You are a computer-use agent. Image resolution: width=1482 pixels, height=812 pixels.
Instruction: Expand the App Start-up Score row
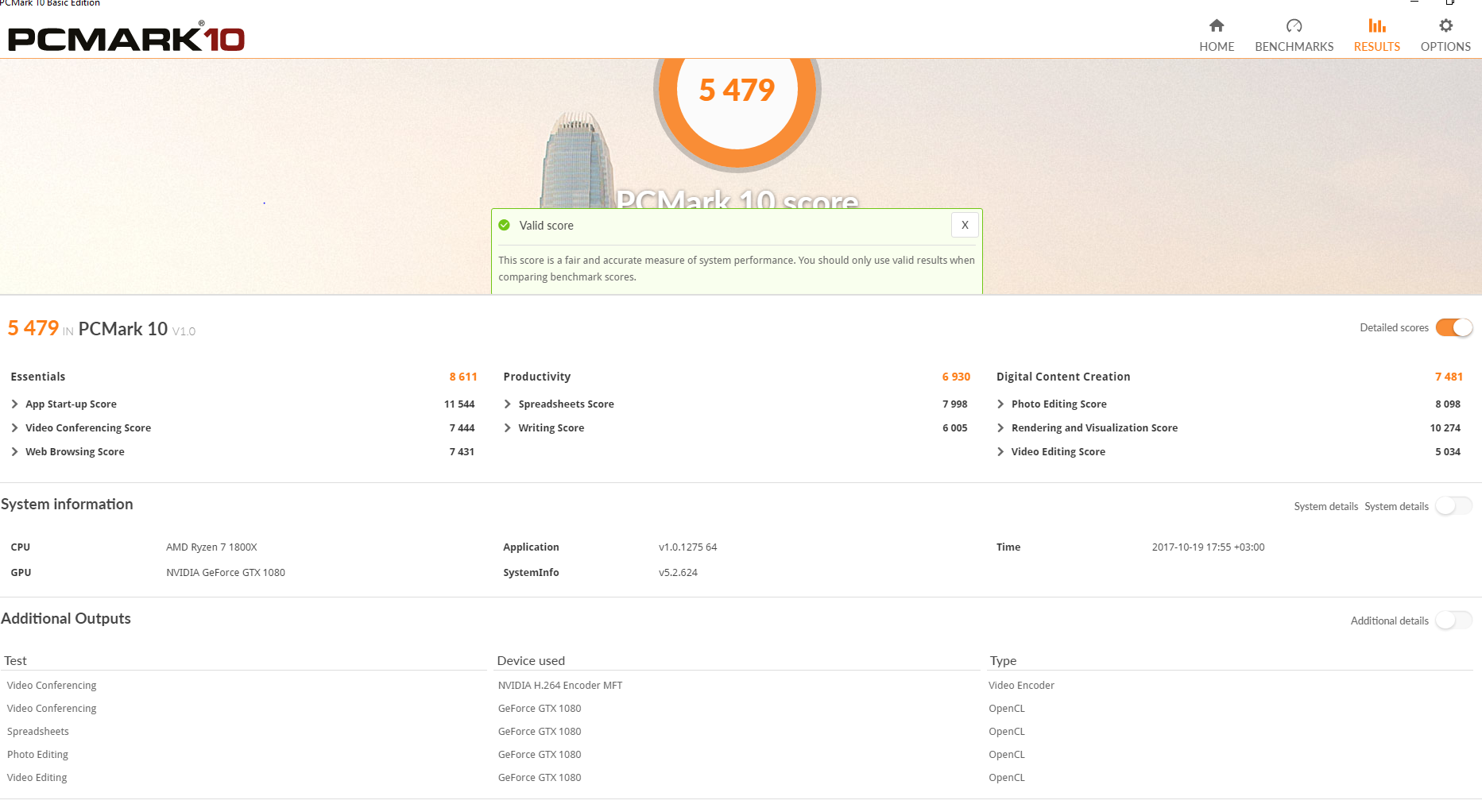(15, 404)
